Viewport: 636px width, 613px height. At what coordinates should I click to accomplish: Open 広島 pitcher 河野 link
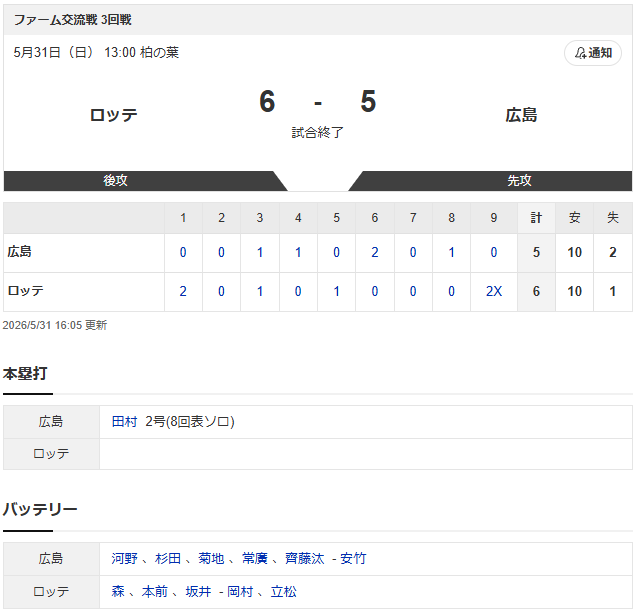click(125, 559)
